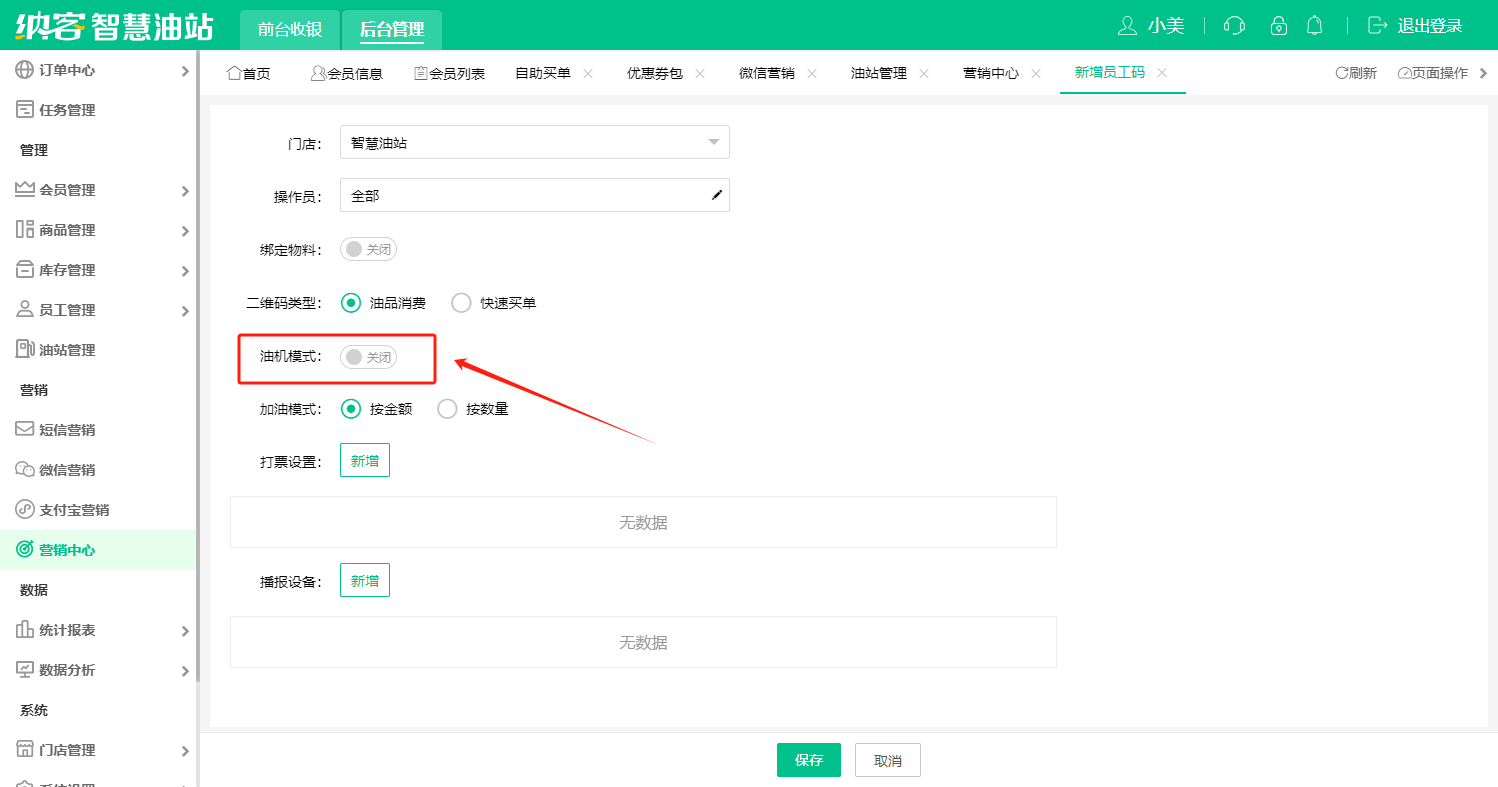Switch to the 优惠券包 tab
1498x787 pixels.
(654, 73)
